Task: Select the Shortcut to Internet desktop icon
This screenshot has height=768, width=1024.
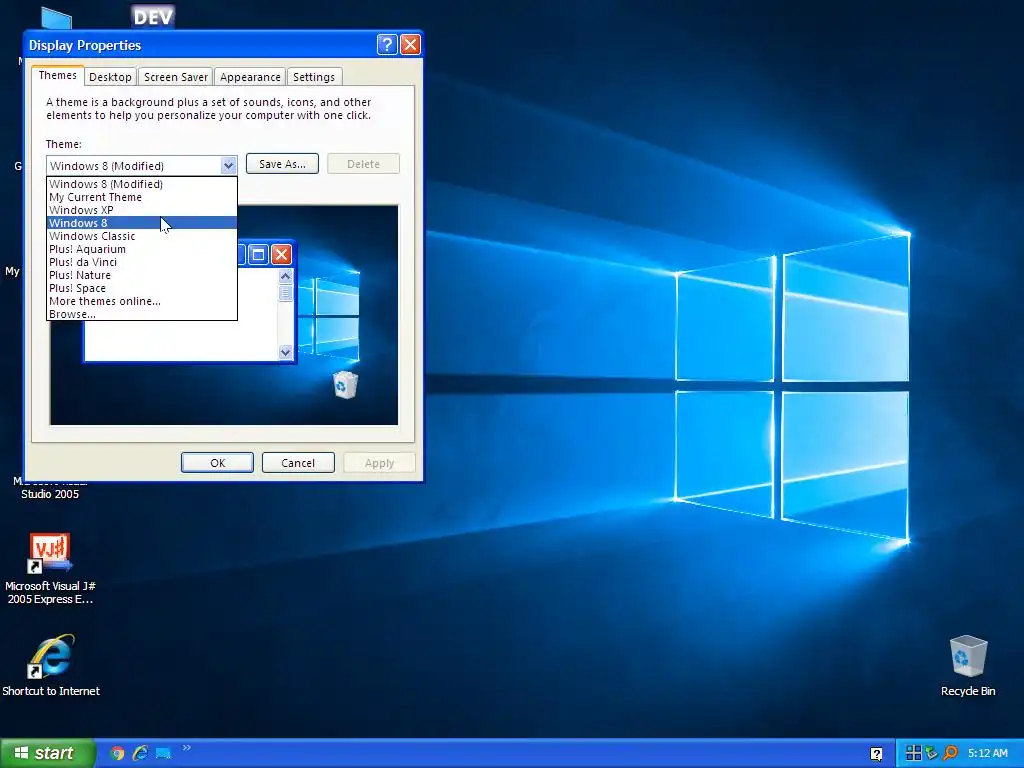Action: point(51,665)
